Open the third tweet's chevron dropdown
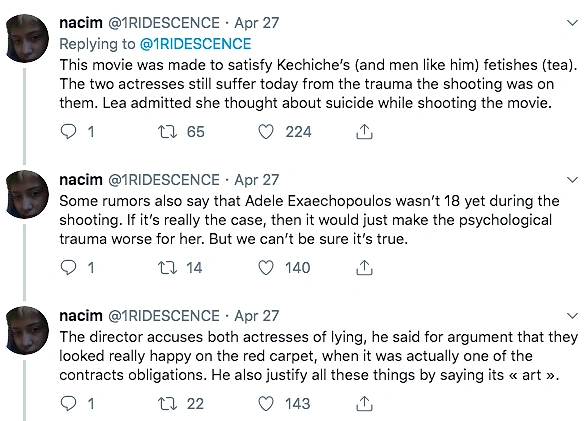Viewport: 587px width, 421px height. [x=572, y=316]
